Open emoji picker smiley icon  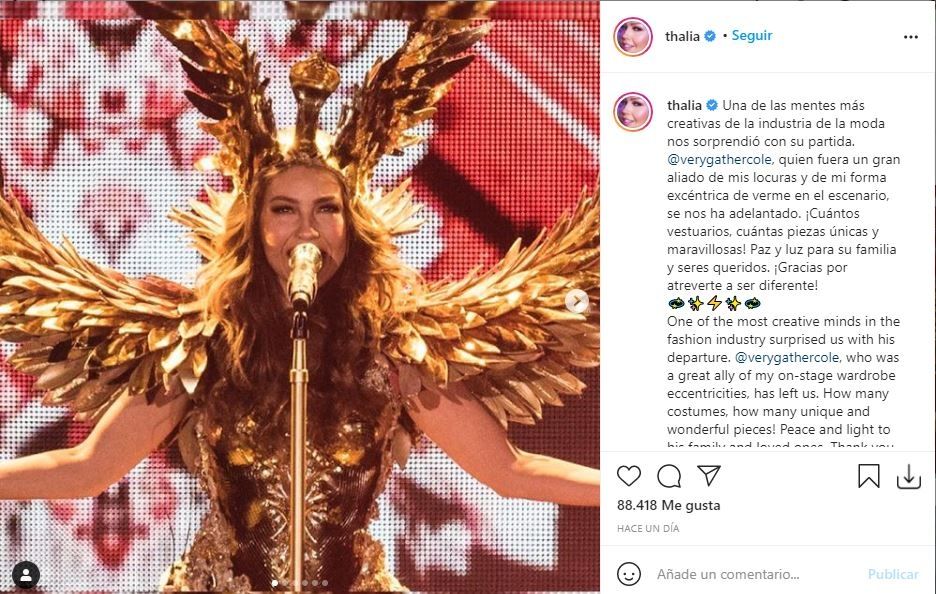(x=629, y=574)
